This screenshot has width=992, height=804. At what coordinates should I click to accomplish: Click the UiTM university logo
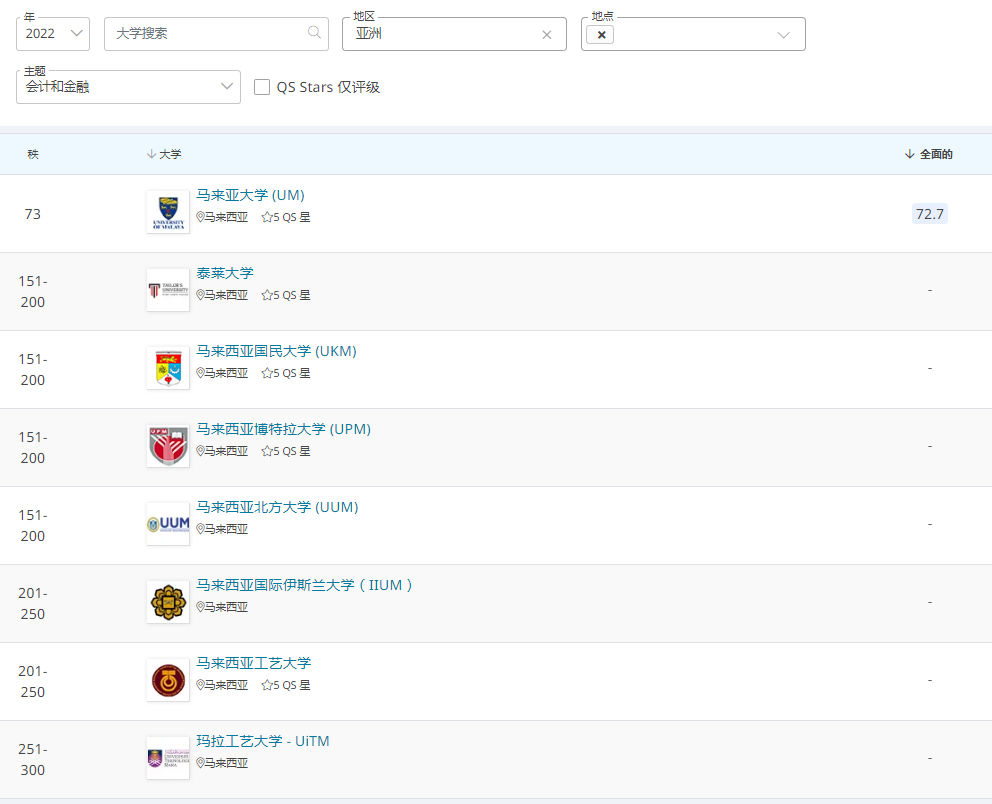pos(167,758)
